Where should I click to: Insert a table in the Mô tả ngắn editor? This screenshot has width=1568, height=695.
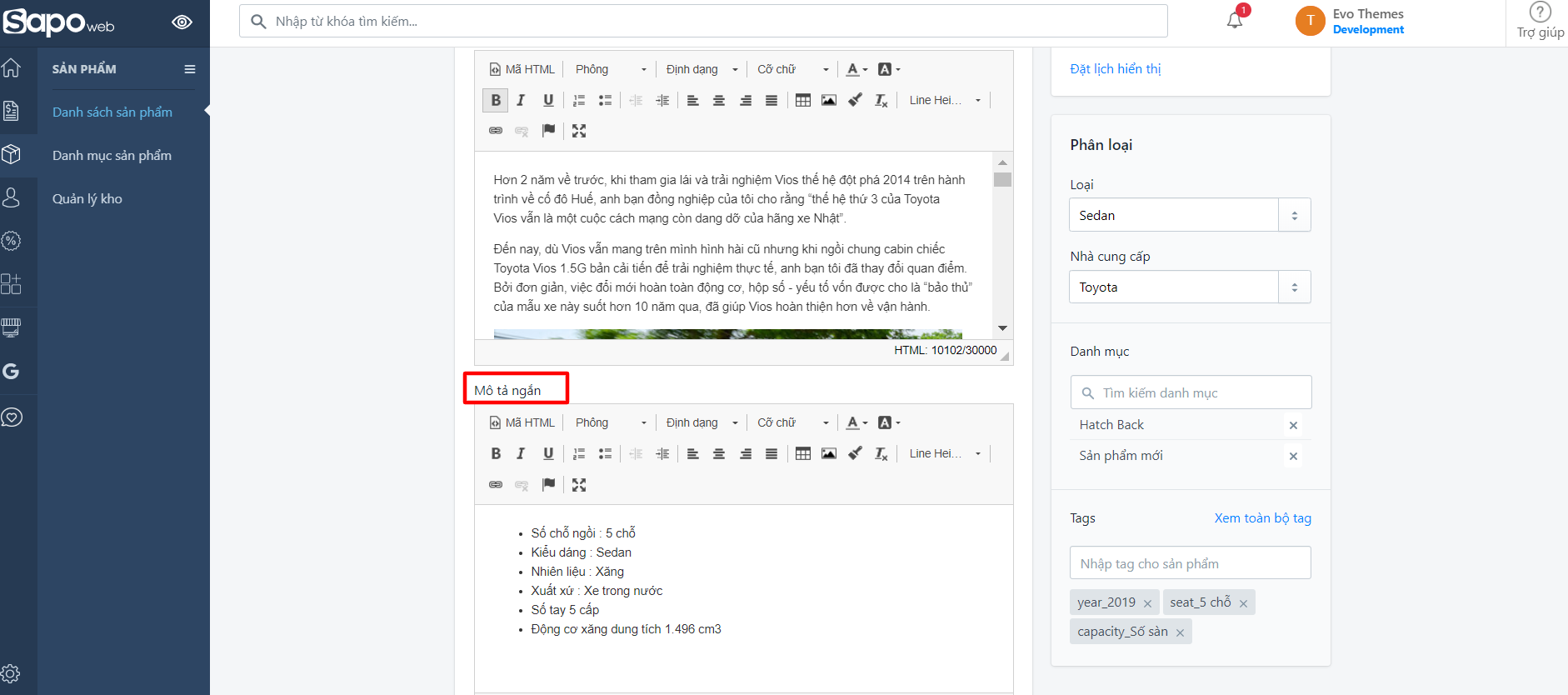tap(803, 454)
